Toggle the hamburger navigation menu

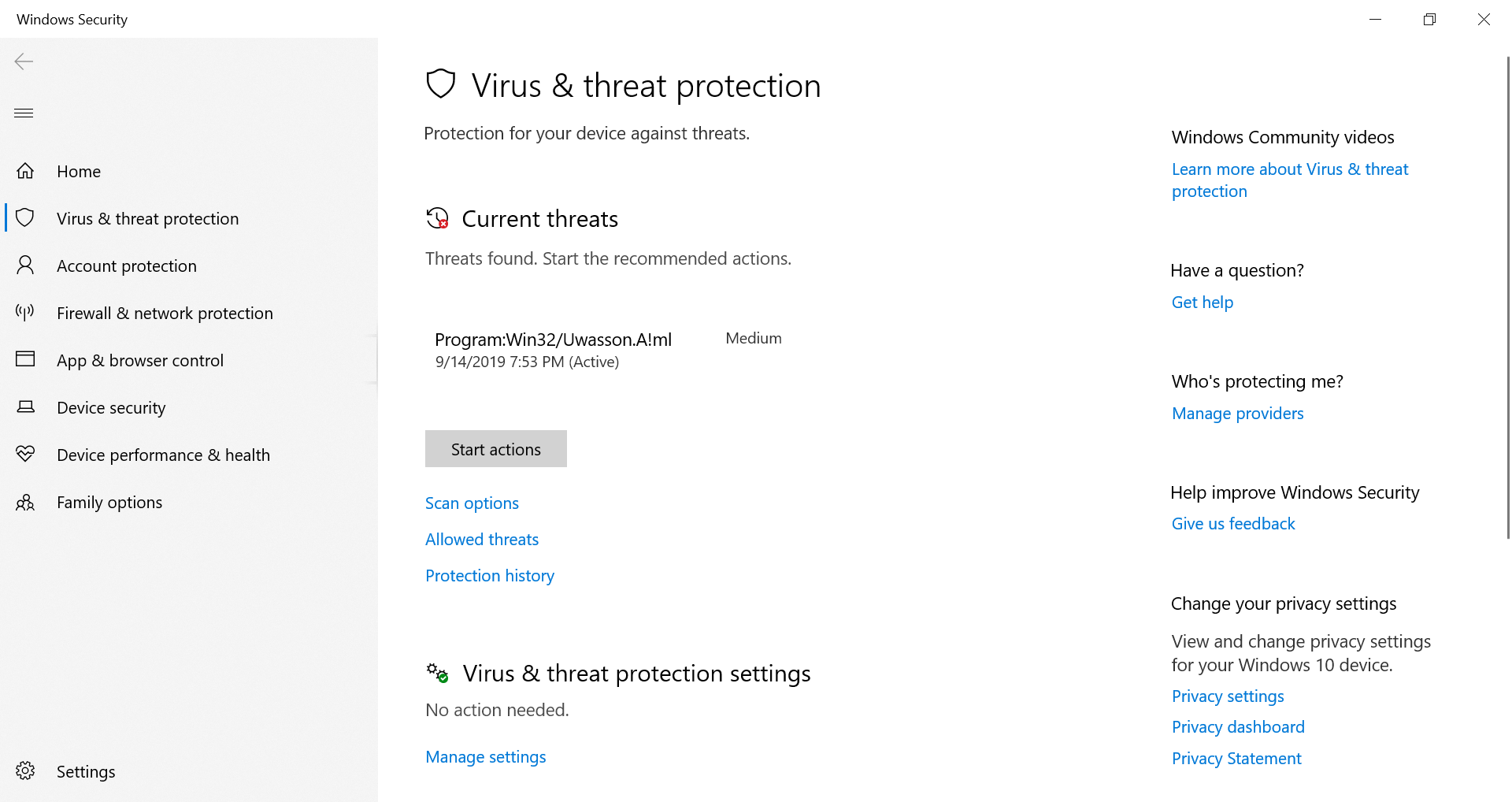pyautogui.click(x=24, y=113)
